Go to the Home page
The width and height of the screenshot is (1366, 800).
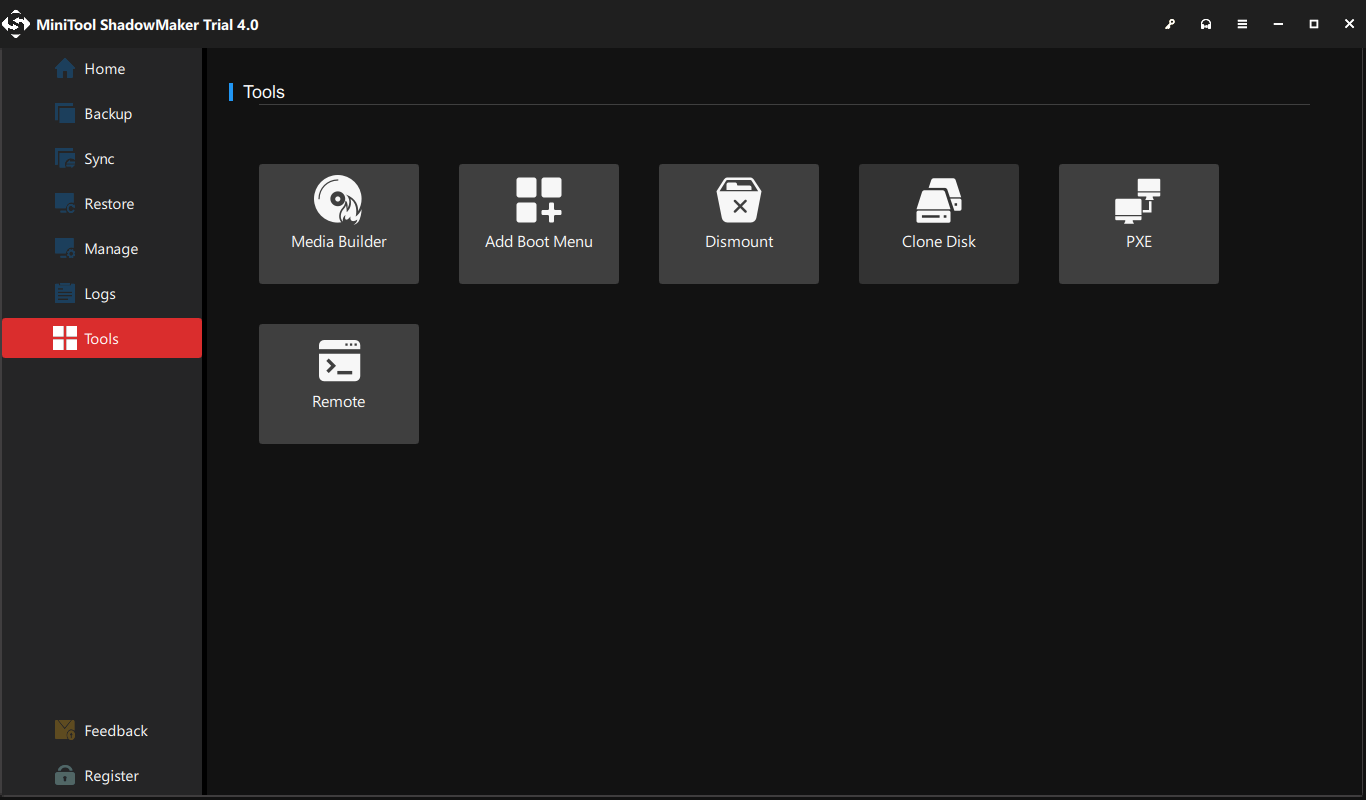coord(102,69)
